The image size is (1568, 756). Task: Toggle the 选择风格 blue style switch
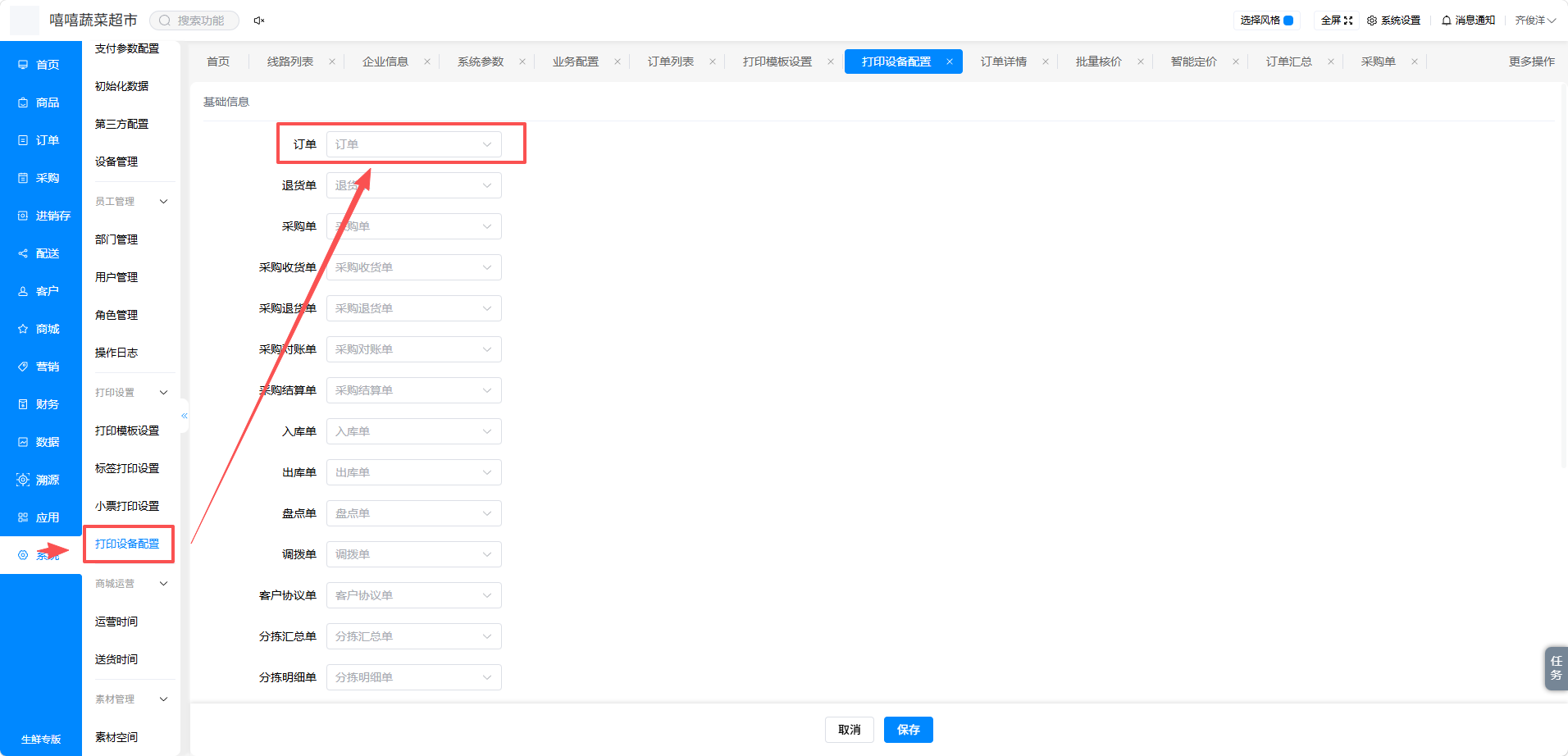(1288, 20)
